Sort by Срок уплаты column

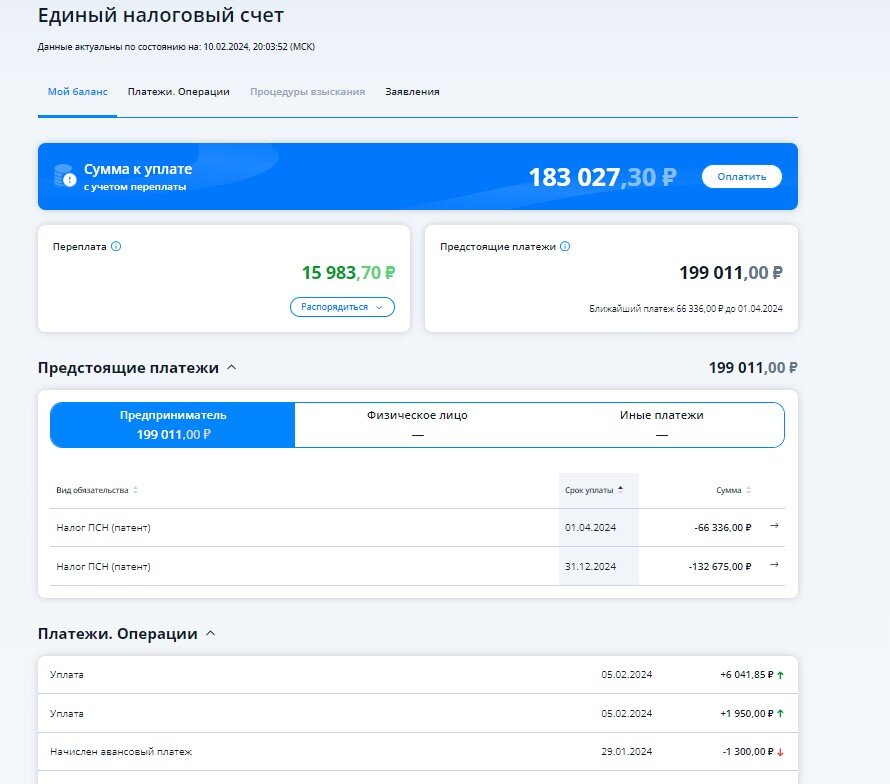point(594,490)
